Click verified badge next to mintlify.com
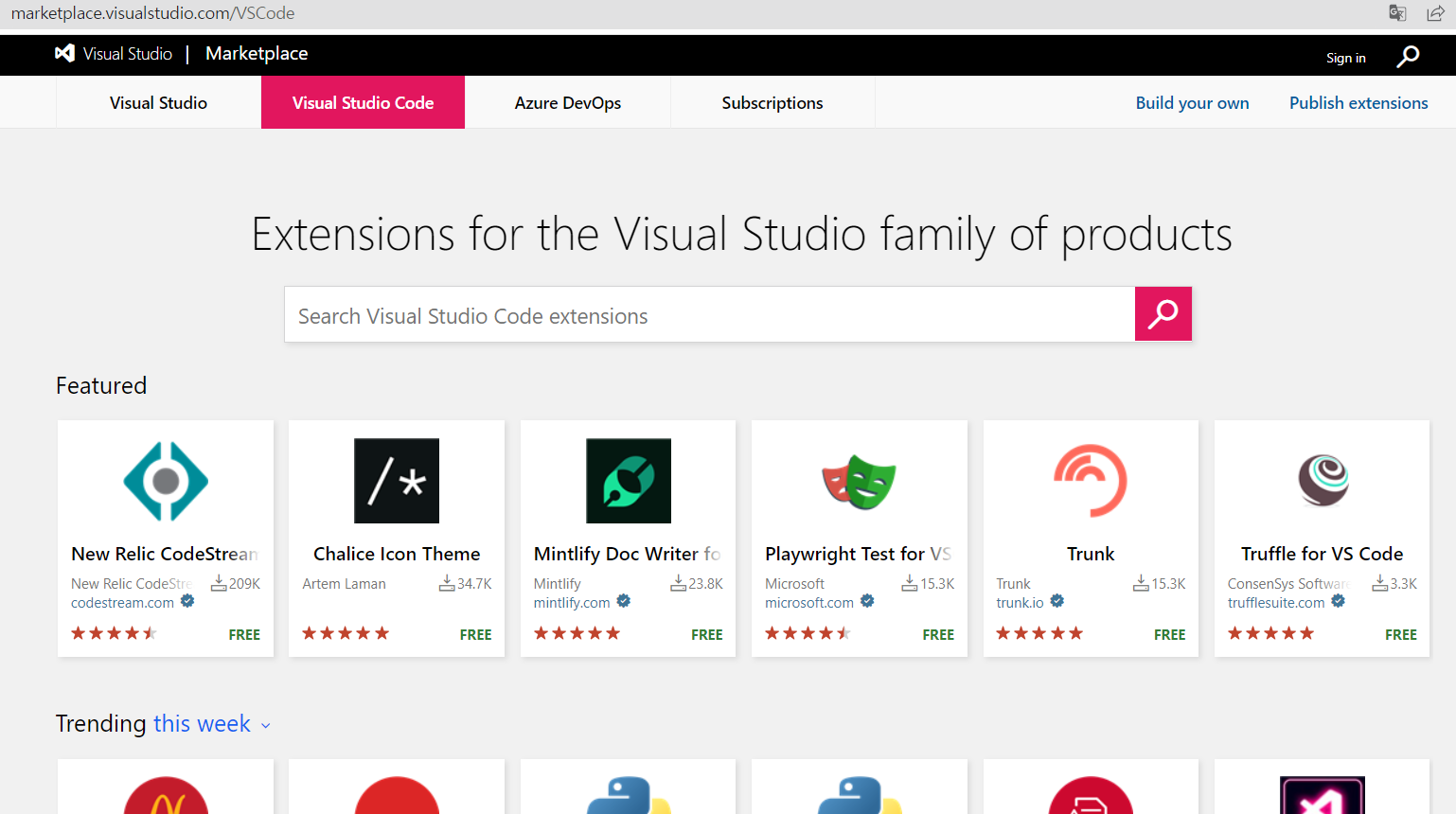Image resolution: width=1456 pixels, height=814 pixels. pos(624,601)
